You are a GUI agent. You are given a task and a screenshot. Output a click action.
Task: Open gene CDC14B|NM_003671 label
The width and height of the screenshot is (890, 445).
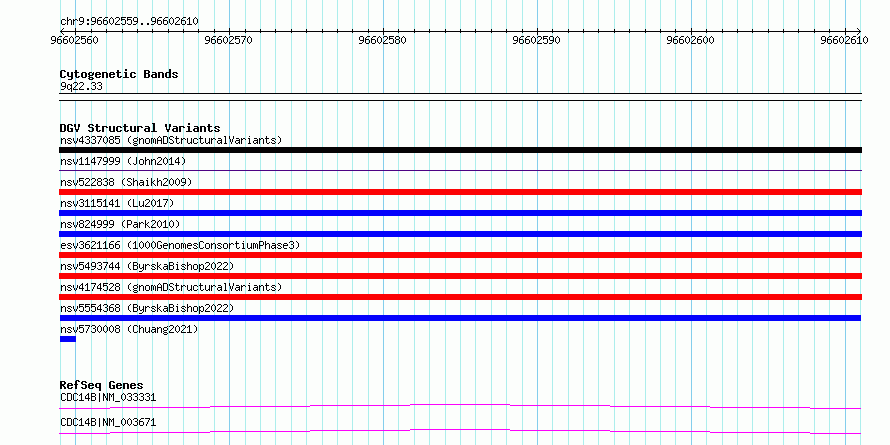tap(108, 422)
